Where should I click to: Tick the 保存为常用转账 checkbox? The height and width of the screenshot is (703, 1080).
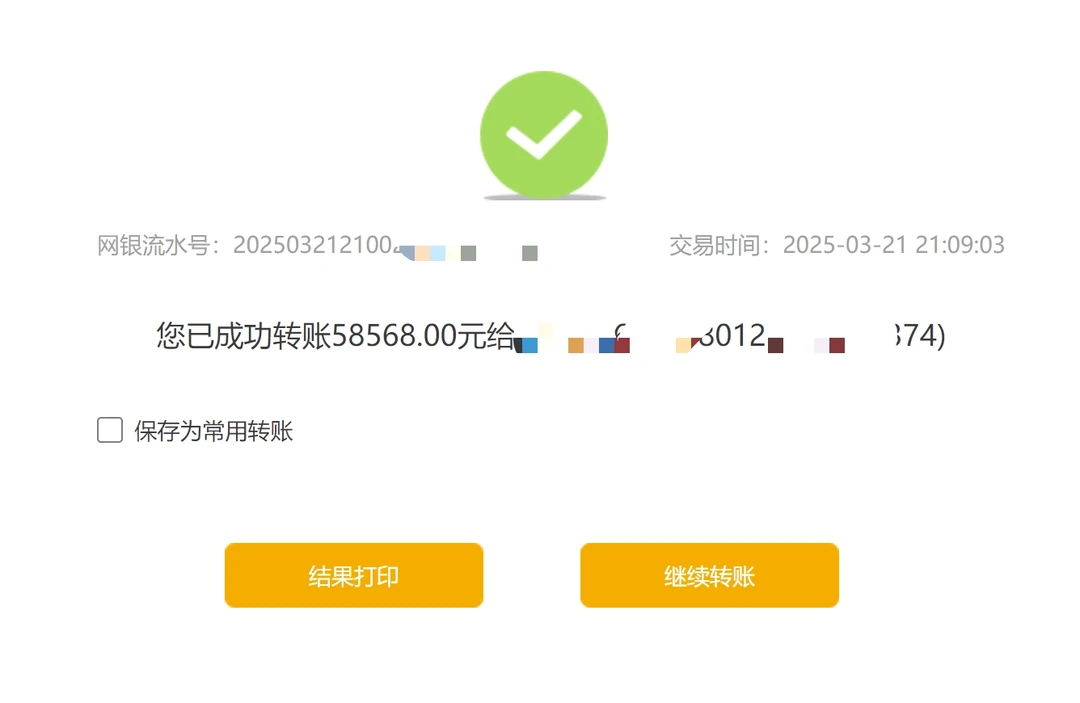tap(110, 430)
